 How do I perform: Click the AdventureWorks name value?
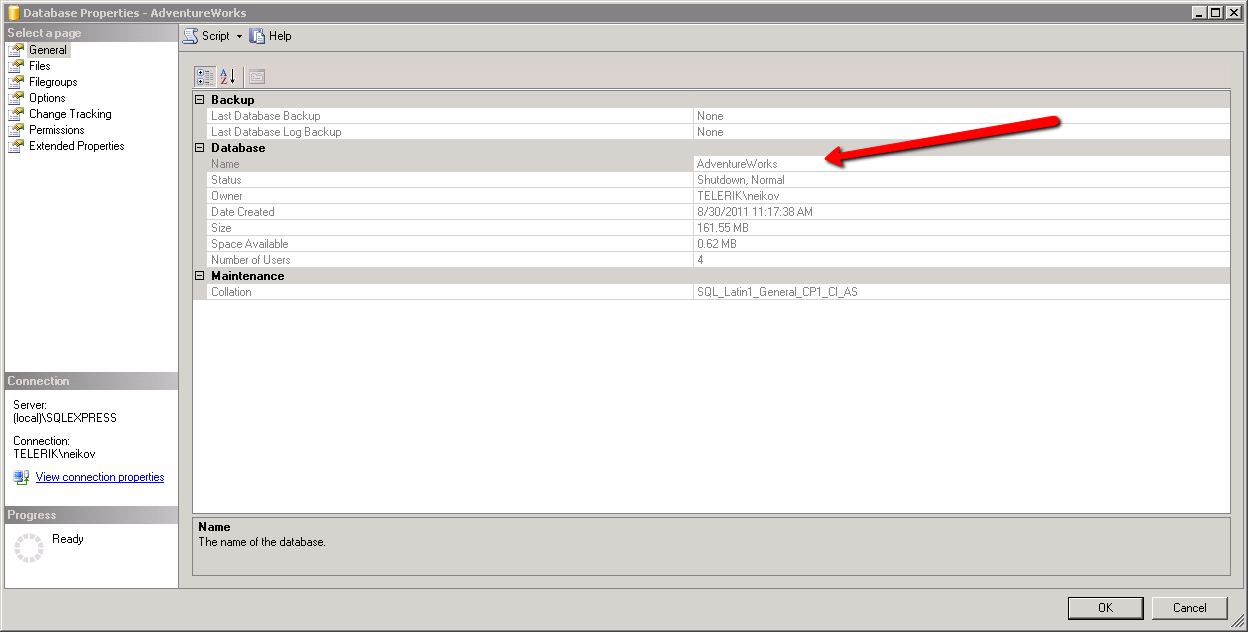point(737,164)
